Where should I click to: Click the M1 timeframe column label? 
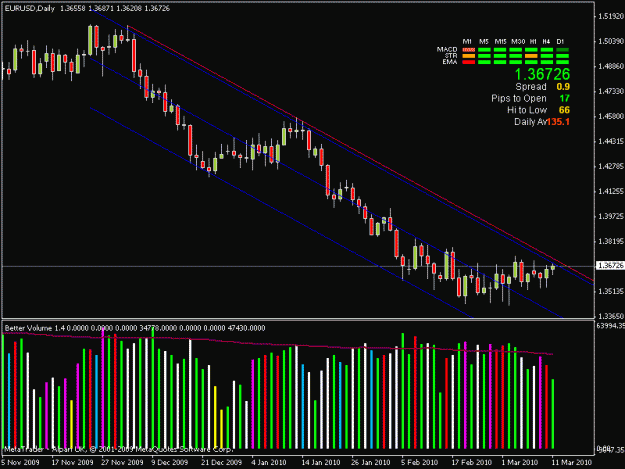coord(467,41)
